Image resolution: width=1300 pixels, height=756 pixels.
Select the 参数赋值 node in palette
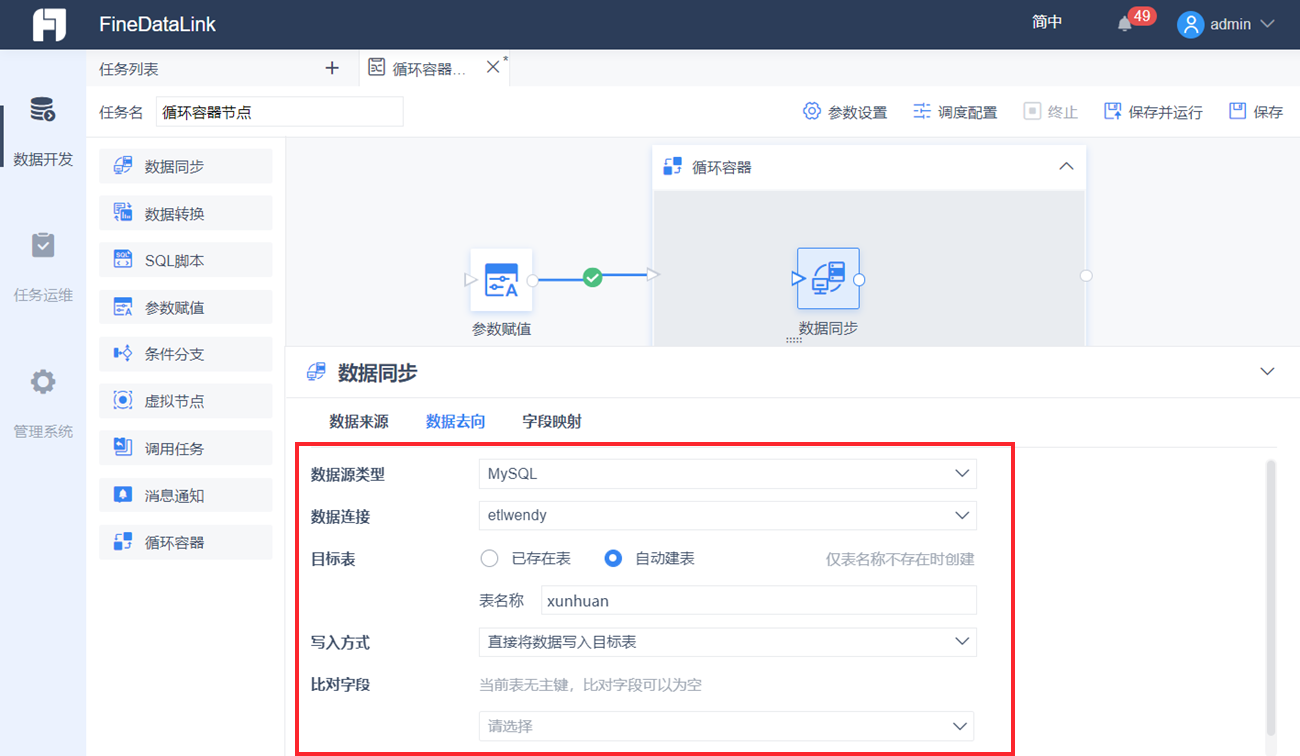[x=186, y=307]
